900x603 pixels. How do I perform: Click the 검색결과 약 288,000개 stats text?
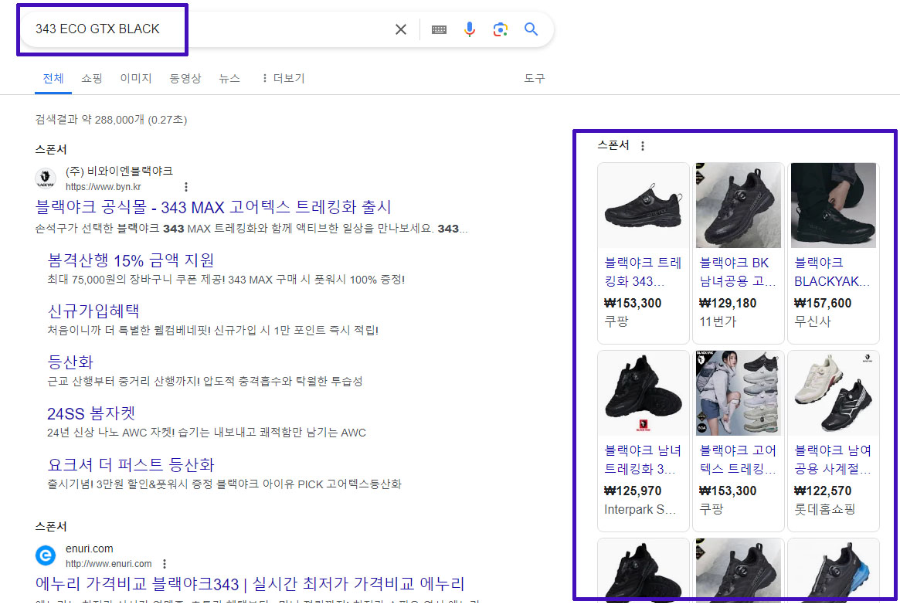point(111,120)
